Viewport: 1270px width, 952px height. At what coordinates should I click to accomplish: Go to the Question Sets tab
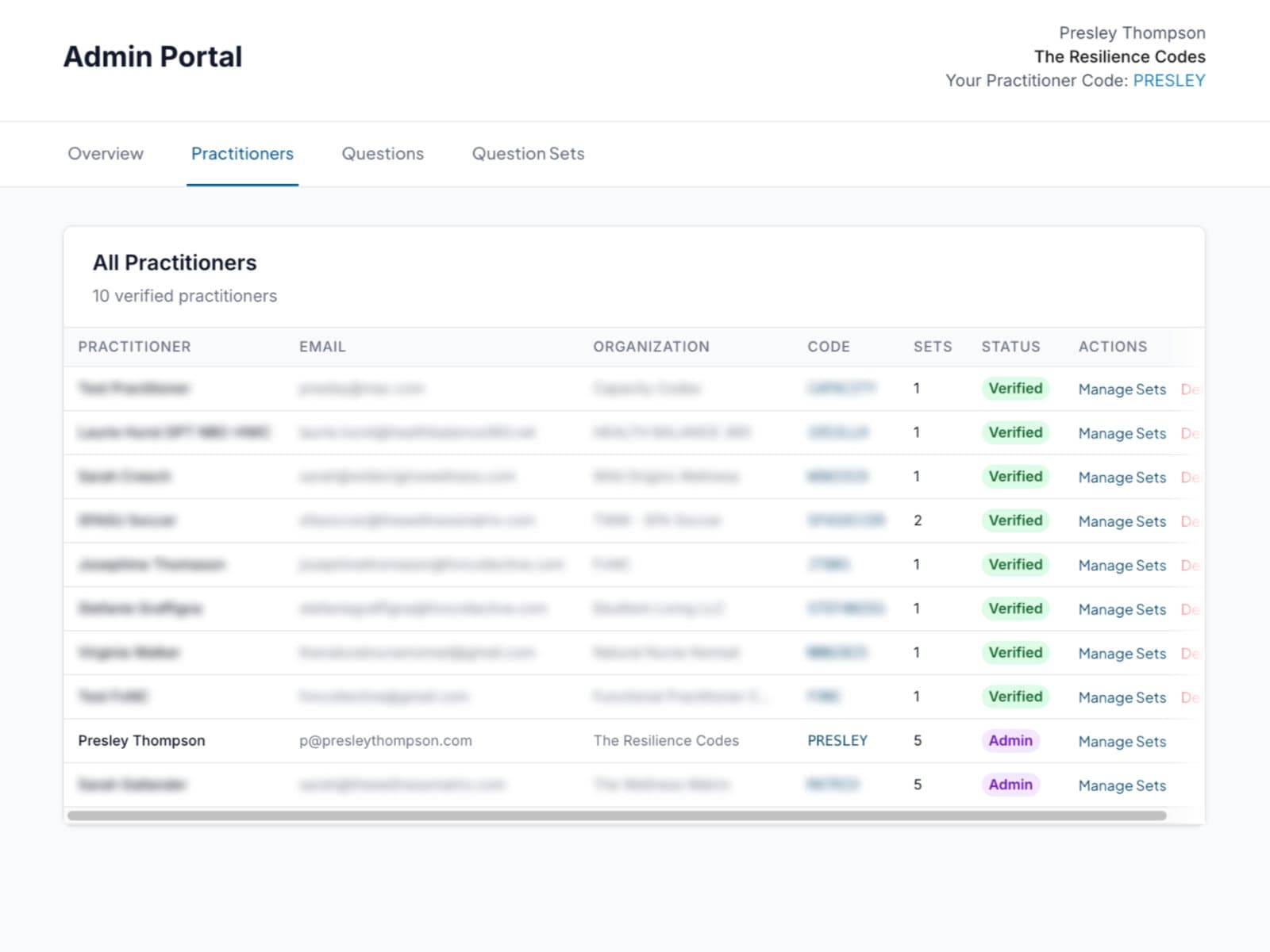(x=528, y=154)
